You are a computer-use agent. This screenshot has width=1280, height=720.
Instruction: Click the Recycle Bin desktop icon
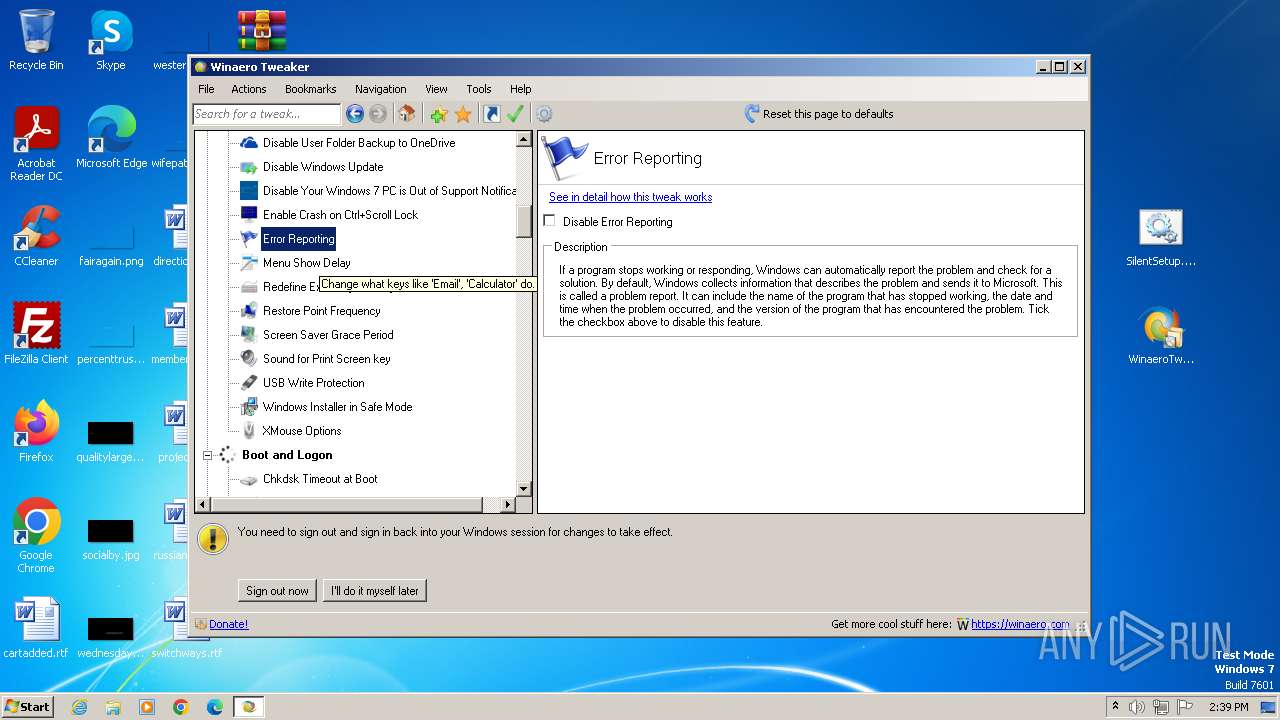coord(36,40)
